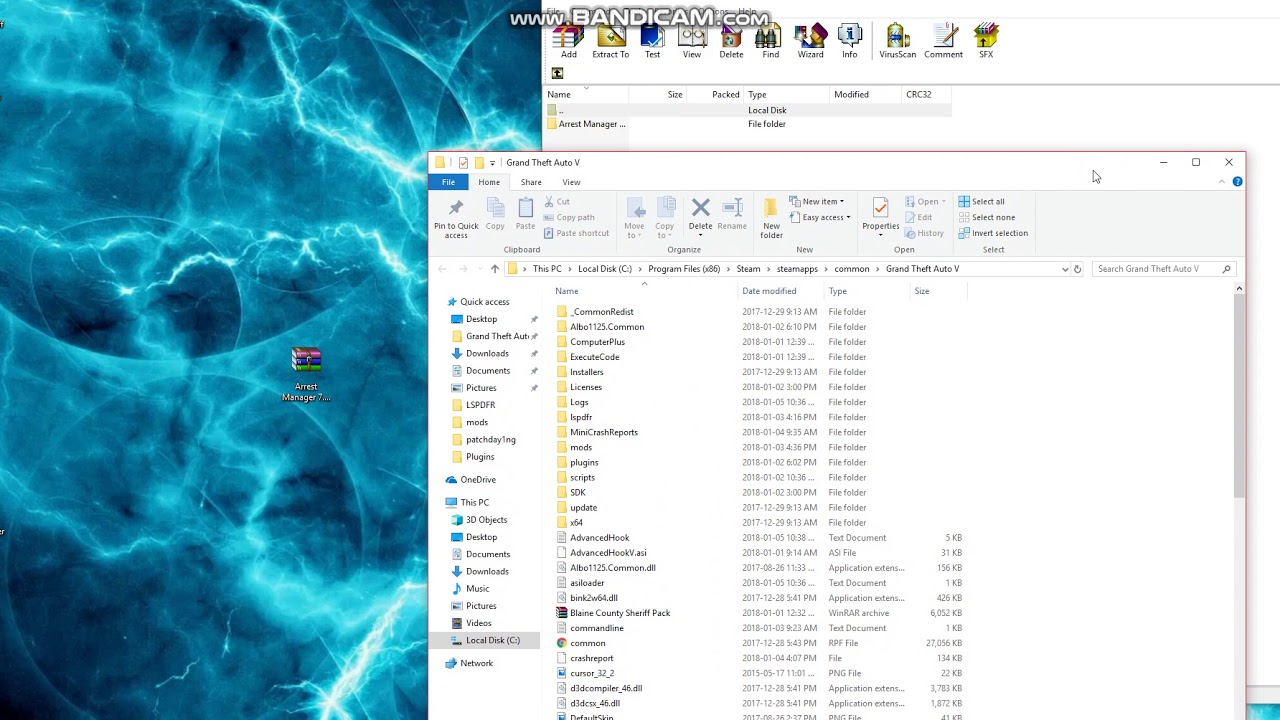Select the MiniCrashReports folder
Image resolution: width=1280 pixels, height=720 pixels.
604,432
